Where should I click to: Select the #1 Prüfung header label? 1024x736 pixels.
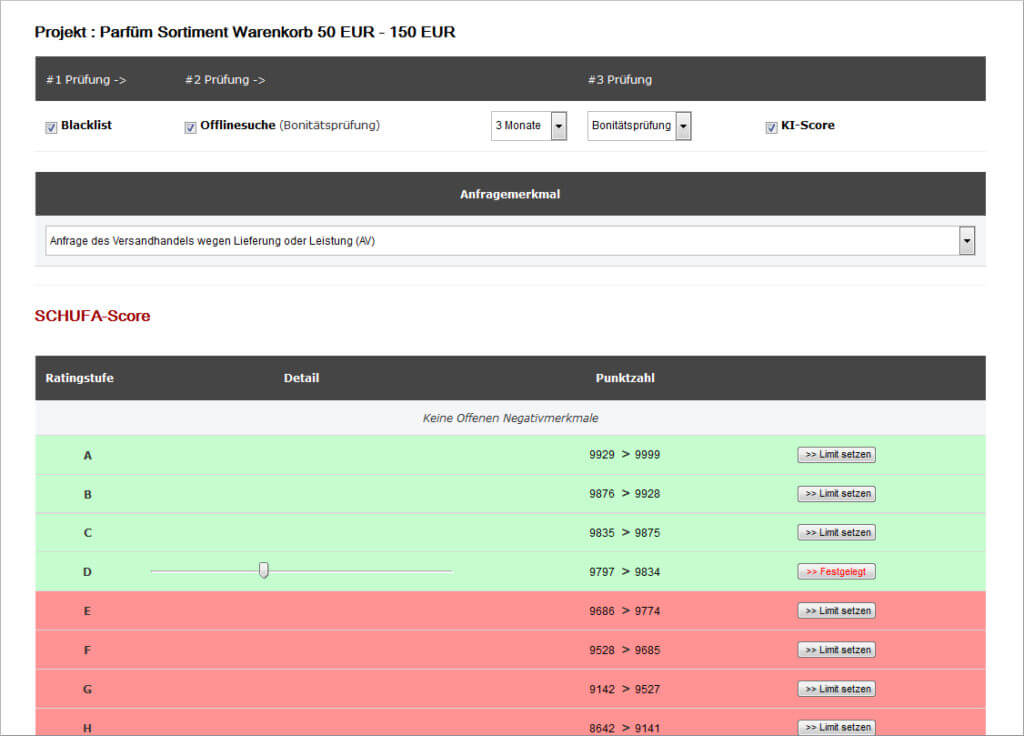[x=86, y=80]
